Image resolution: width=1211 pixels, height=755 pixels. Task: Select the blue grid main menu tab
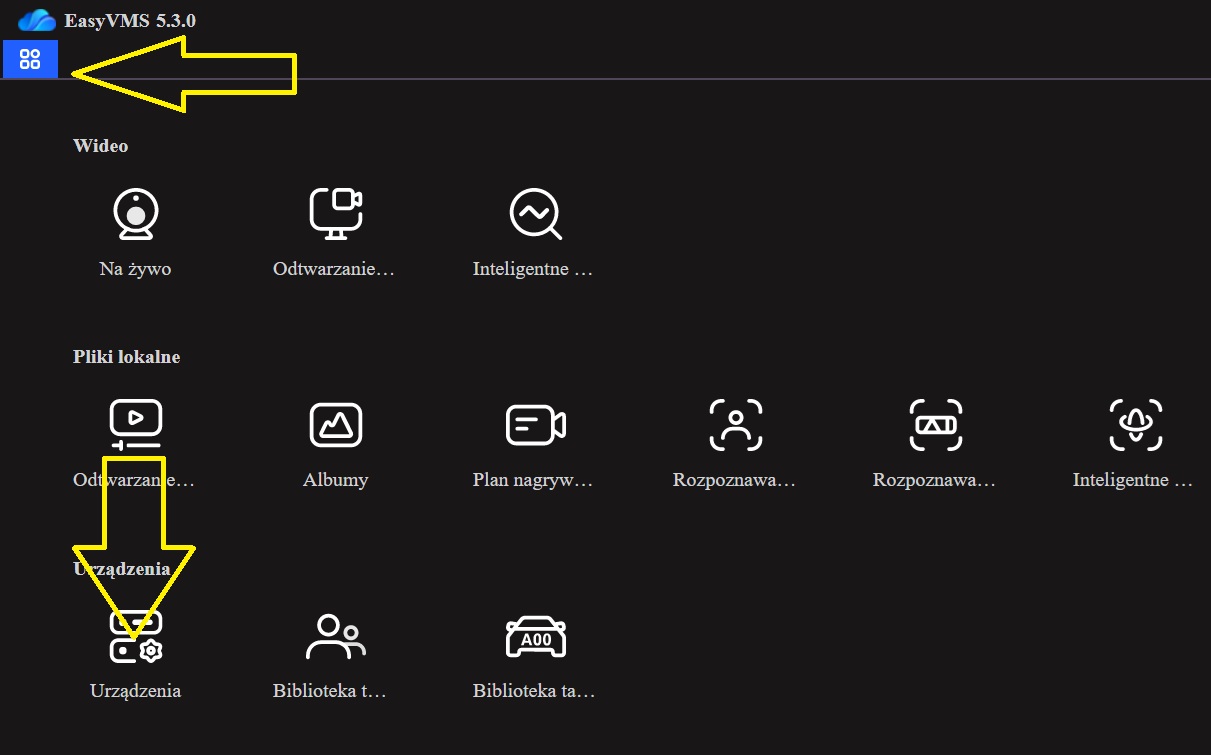point(30,60)
